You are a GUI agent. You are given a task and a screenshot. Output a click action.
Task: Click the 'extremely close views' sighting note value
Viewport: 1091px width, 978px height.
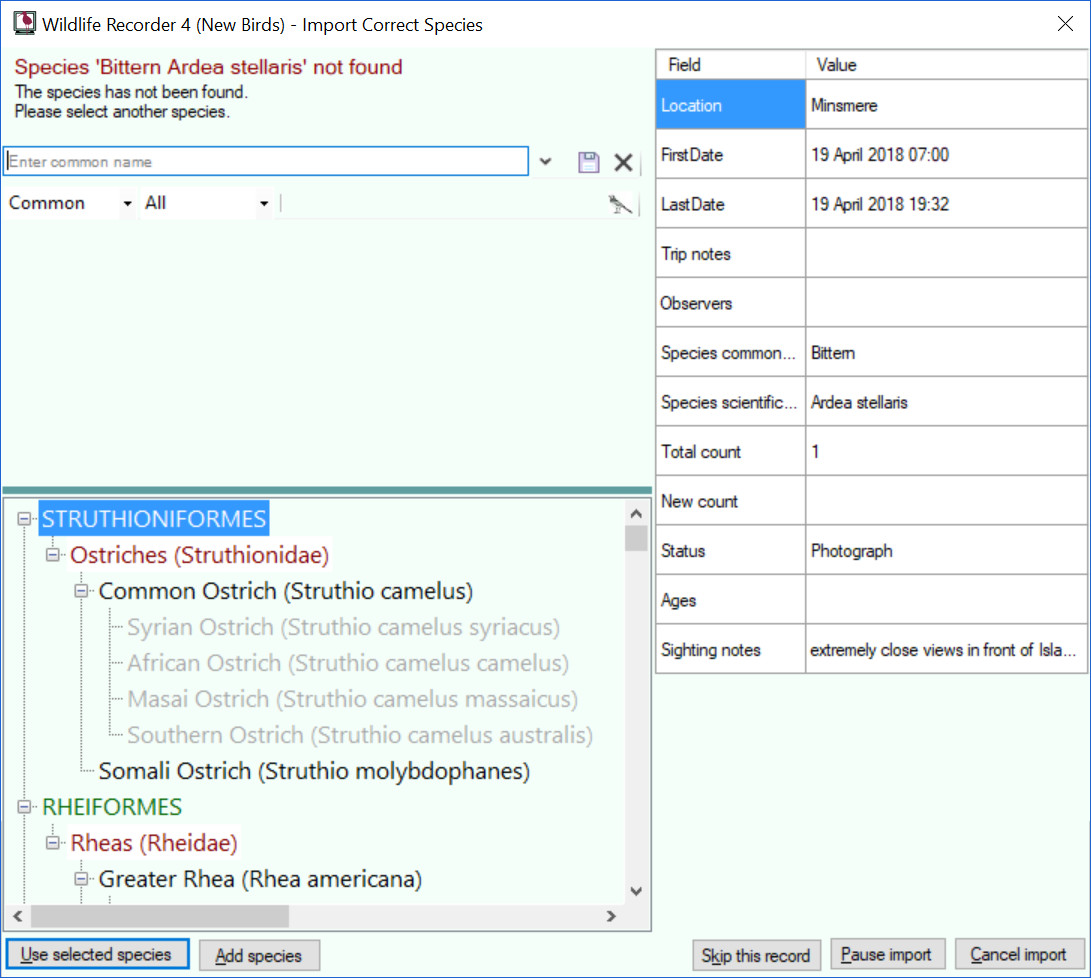point(946,650)
